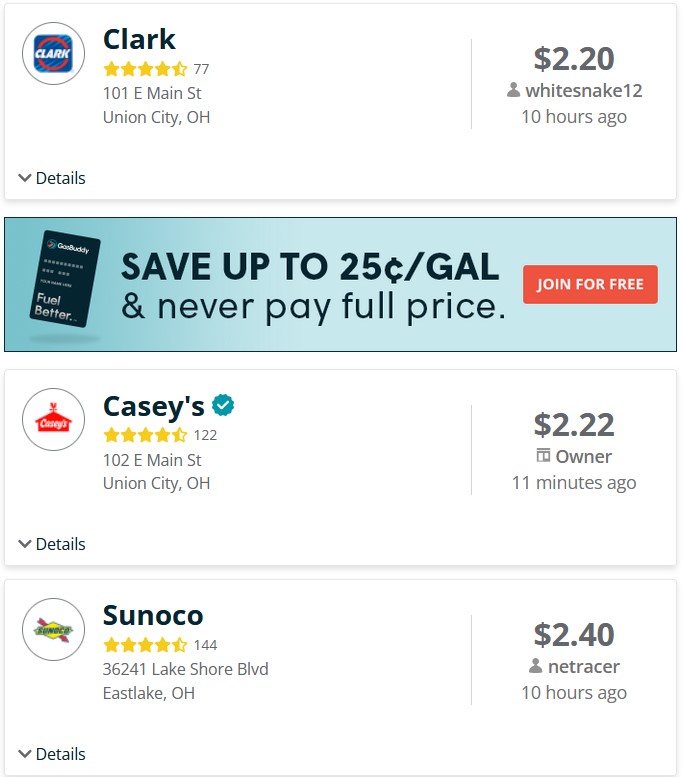Open the Sunoco station name link

(153, 615)
